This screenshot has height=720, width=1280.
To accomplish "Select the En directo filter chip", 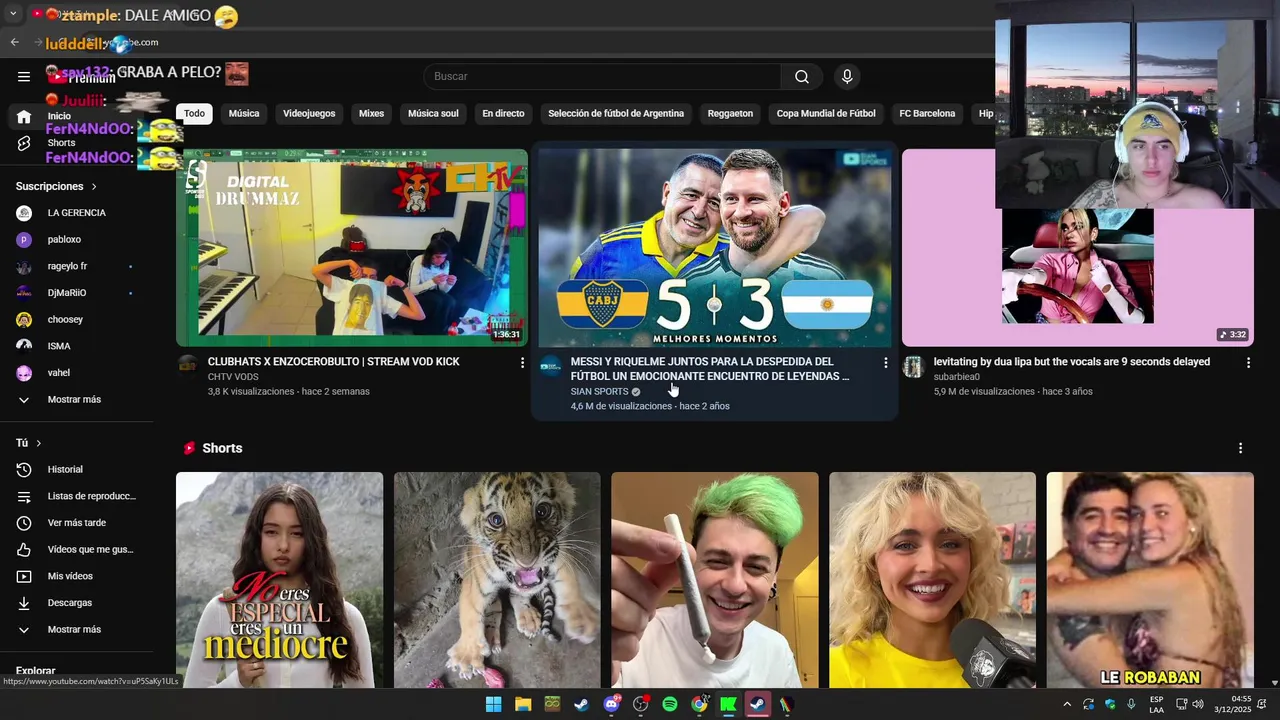I will tap(503, 114).
